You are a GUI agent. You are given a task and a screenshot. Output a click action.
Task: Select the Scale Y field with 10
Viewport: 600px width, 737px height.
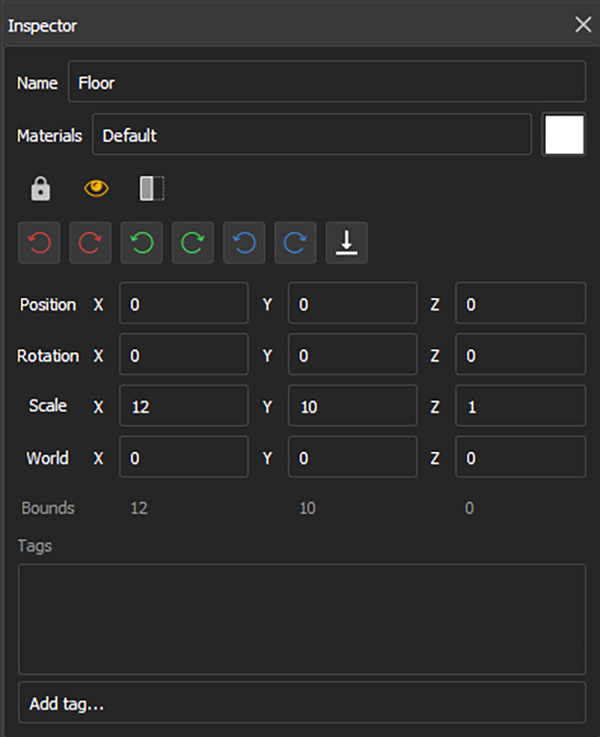point(352,406)
